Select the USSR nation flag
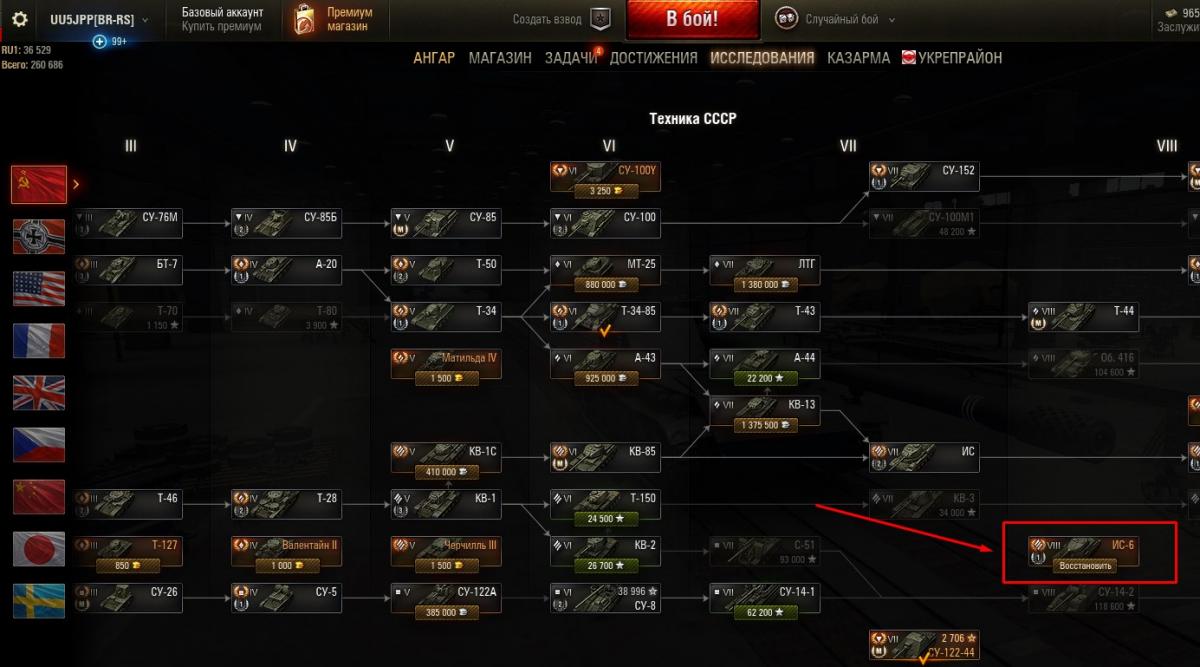Image resolution: width=1200 pixels, height=667 pixels. [x=39, y=184]
